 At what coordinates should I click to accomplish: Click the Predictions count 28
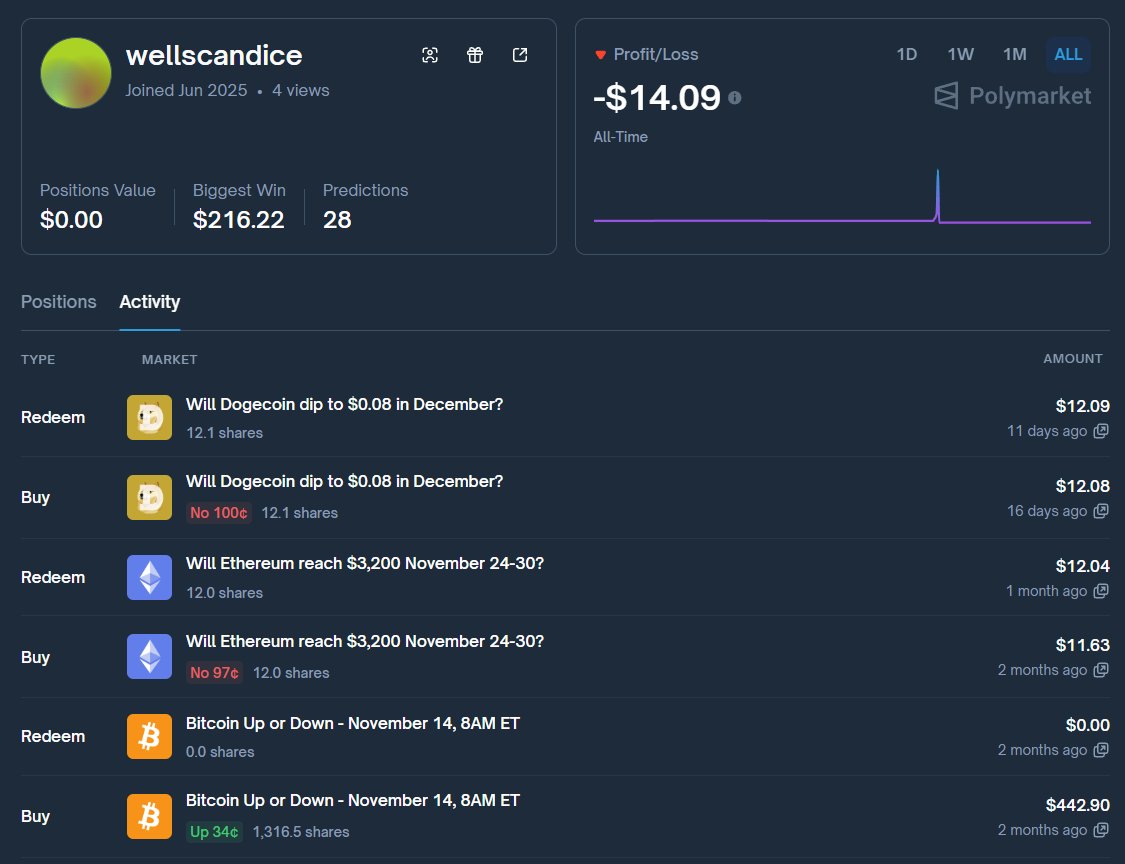coord(337,220)
